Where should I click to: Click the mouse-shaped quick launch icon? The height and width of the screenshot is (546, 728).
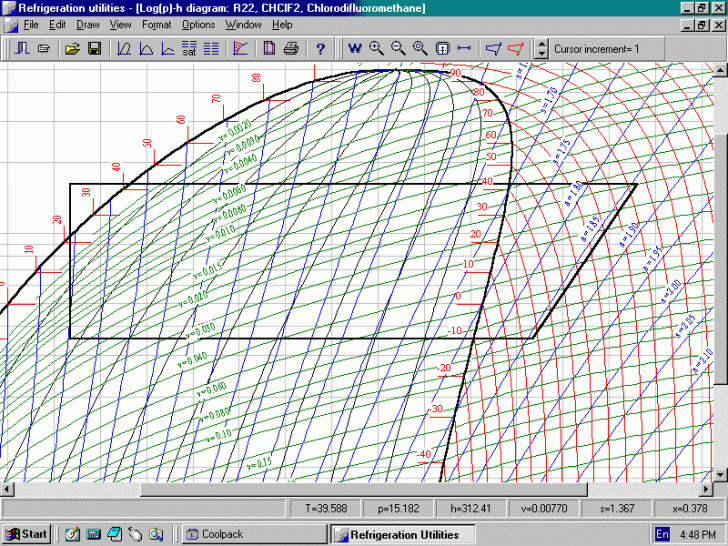135,534
